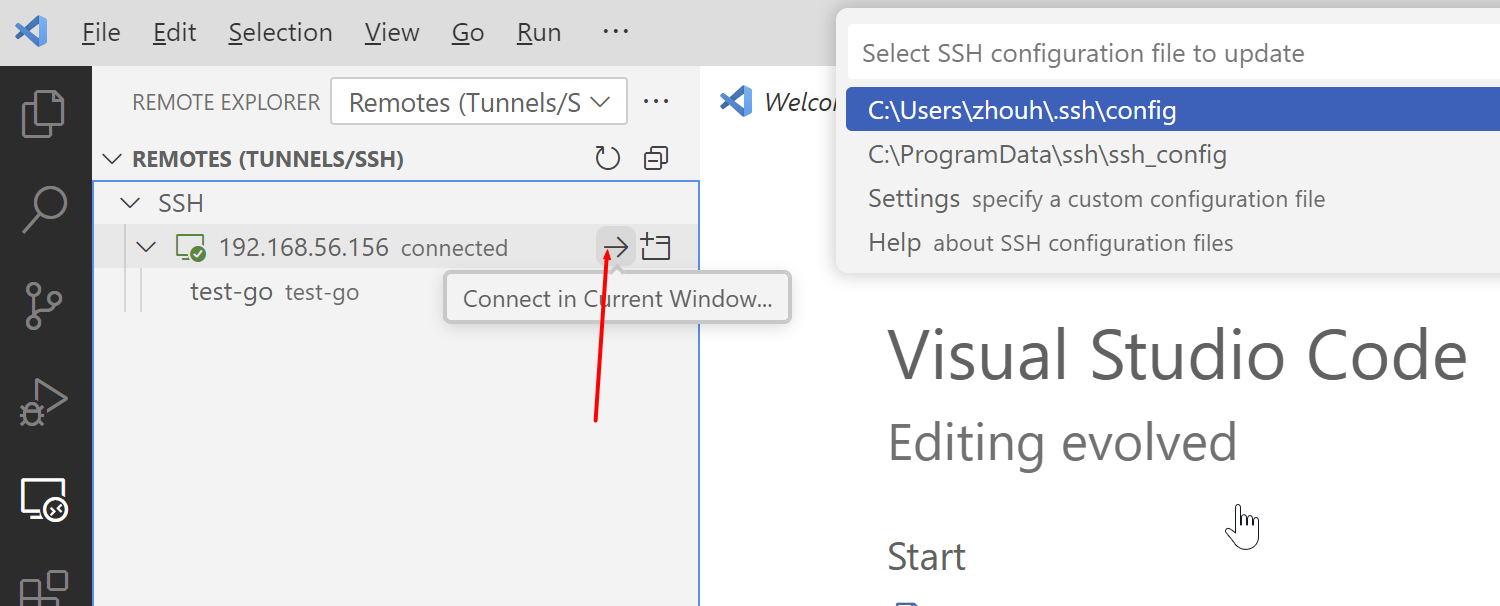Choose C:\ProgramData\ssh\ssh_config option
Screen dimensions: 1500x606
click(1173, 155)
